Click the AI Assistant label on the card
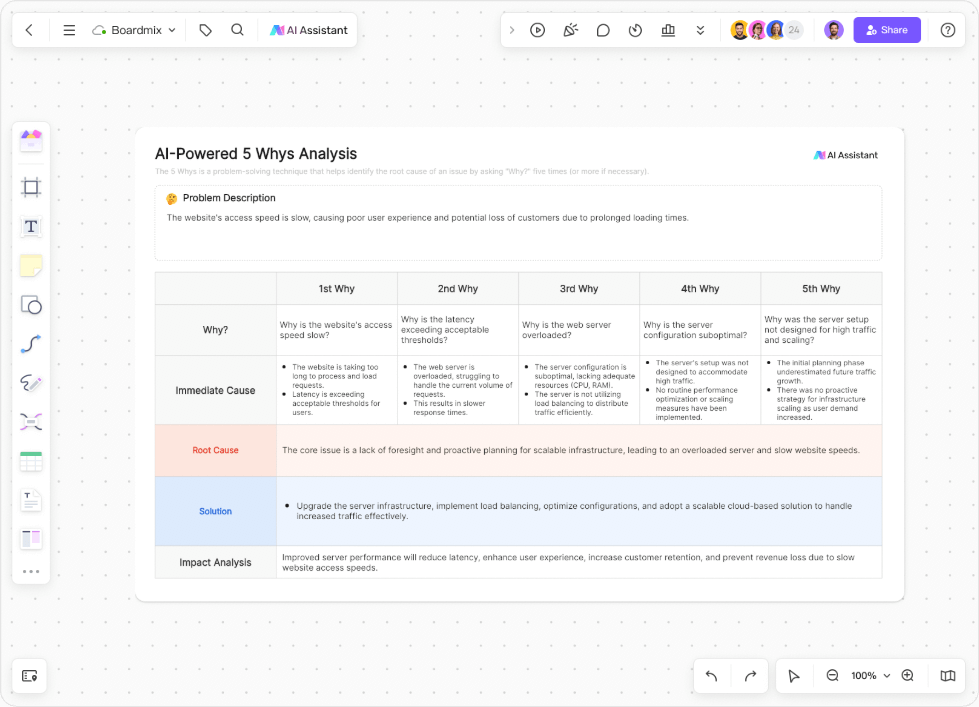Image resolution: width=979 pixels, height=707 pixels. [845, 155]
